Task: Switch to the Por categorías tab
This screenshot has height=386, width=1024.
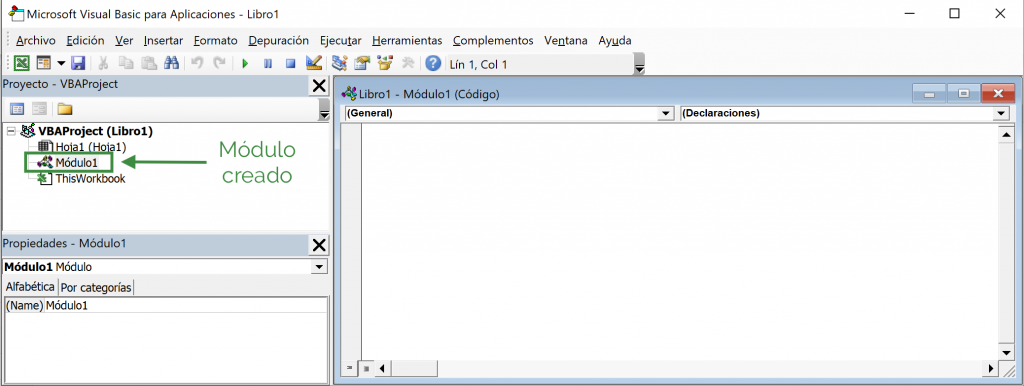Action: click(97, 287)
